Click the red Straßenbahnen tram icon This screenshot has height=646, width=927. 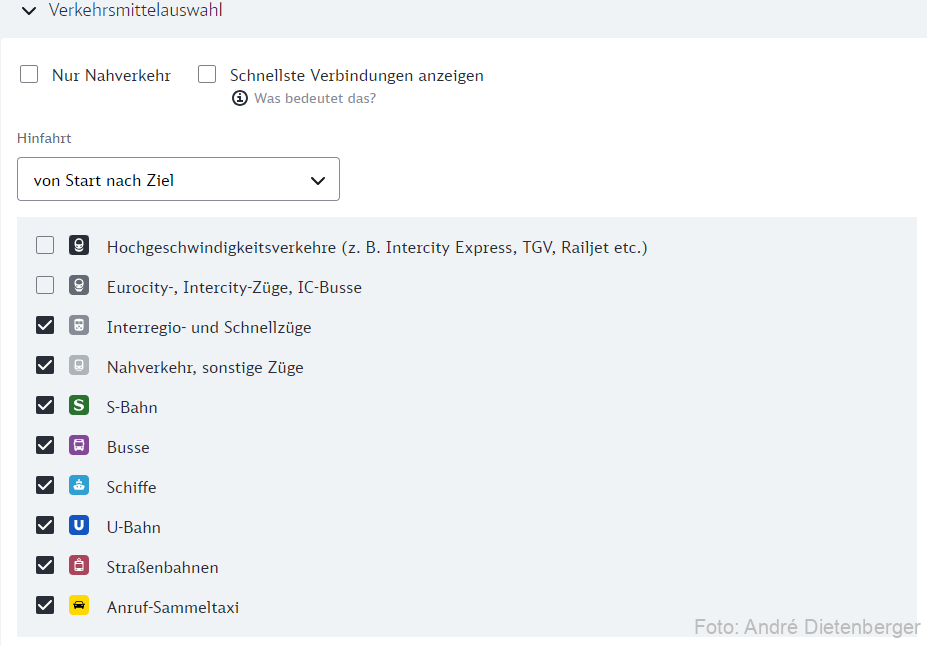[79, 566]
